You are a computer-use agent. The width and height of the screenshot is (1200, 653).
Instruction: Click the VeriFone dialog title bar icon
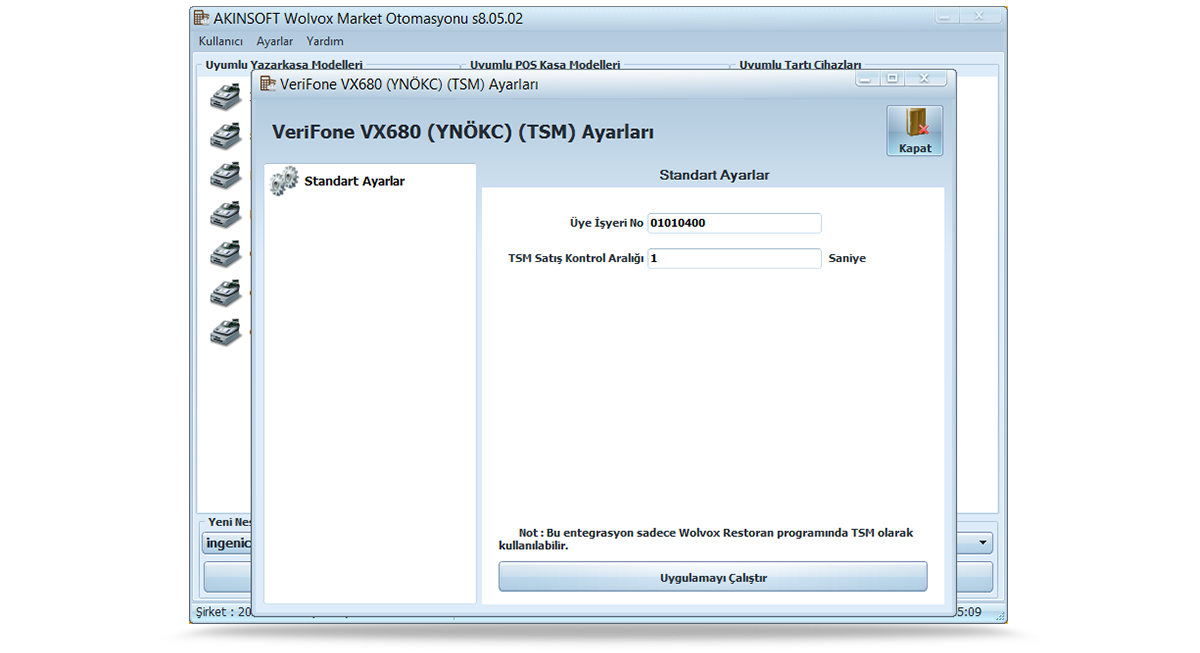click(268, 84)
